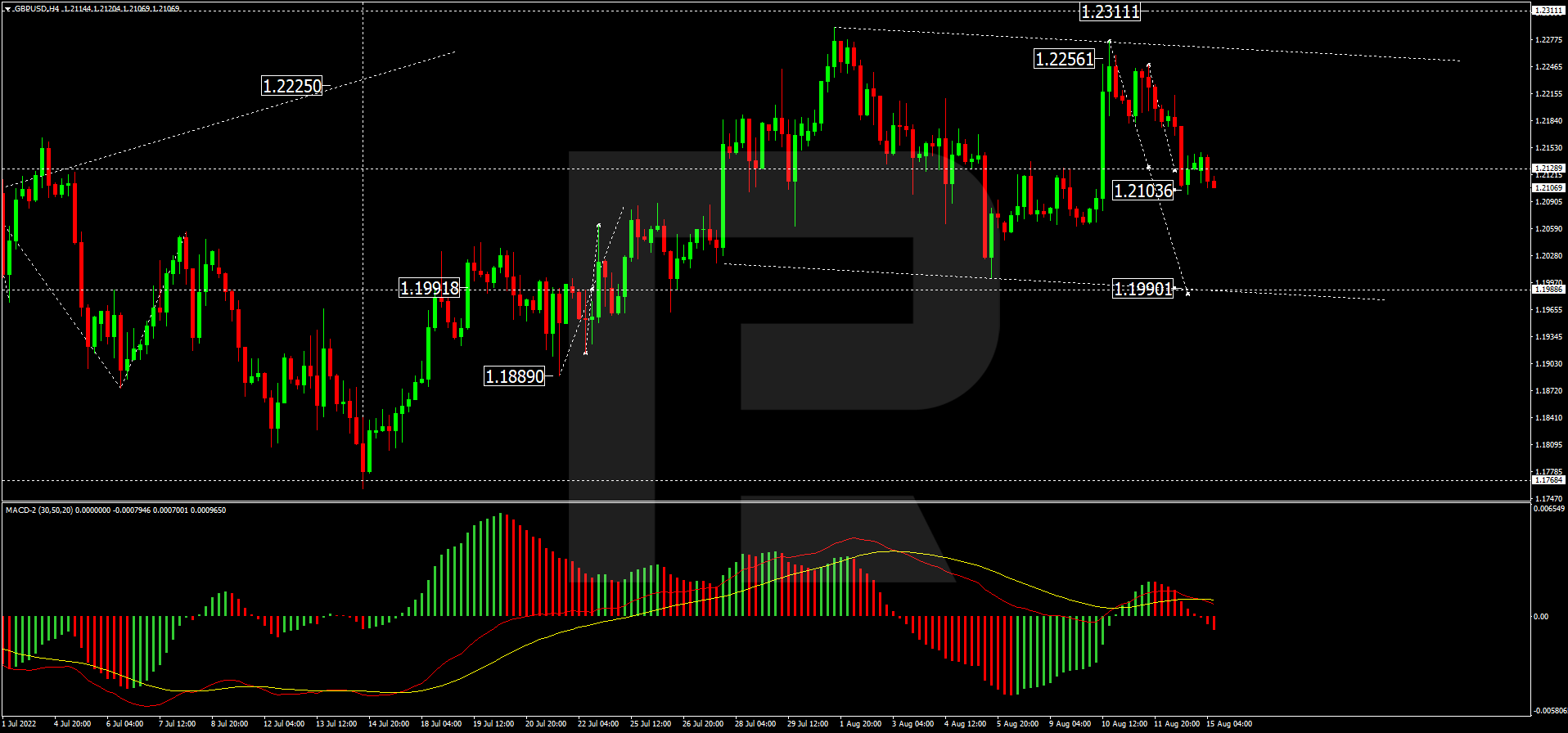Click the 11 Aug 20:00 date on time axis

click(x=1177, y=724)
